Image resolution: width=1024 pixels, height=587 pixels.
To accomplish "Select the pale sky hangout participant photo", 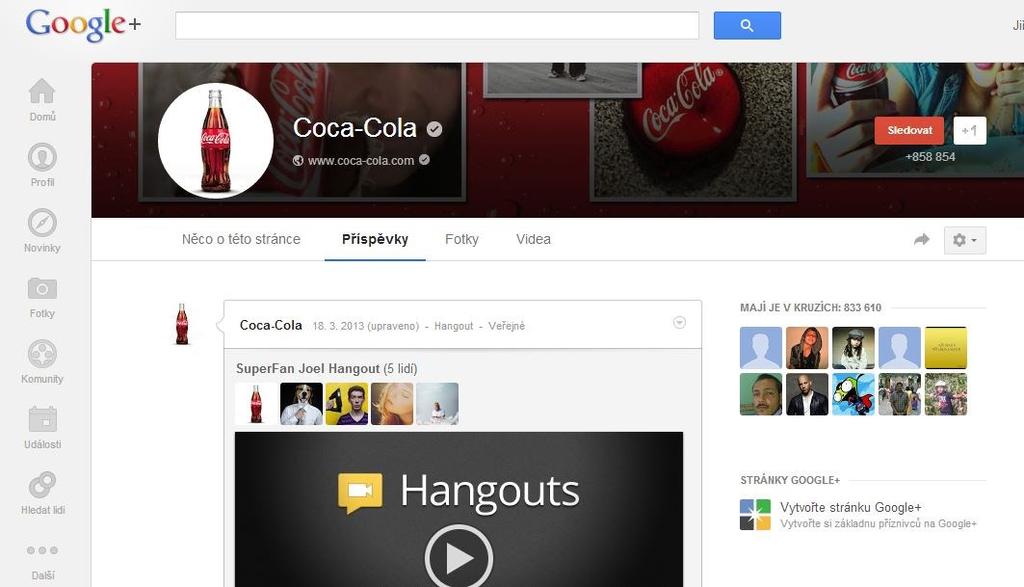I will tap(438, 404).
